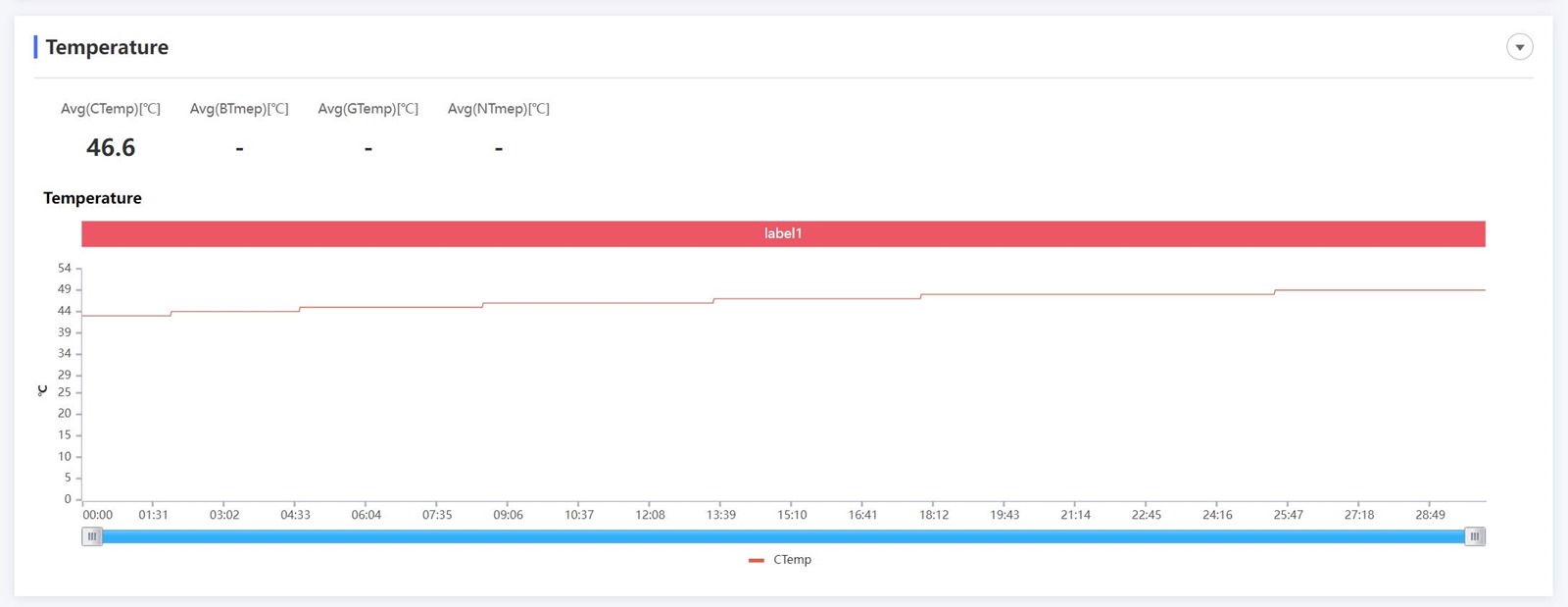Click the 13:39 time axis label

point(721,515)
